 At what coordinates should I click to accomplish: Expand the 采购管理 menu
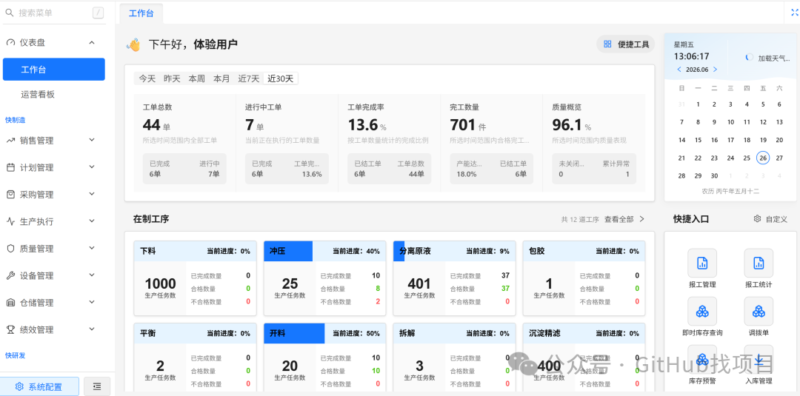coord(92,194)
